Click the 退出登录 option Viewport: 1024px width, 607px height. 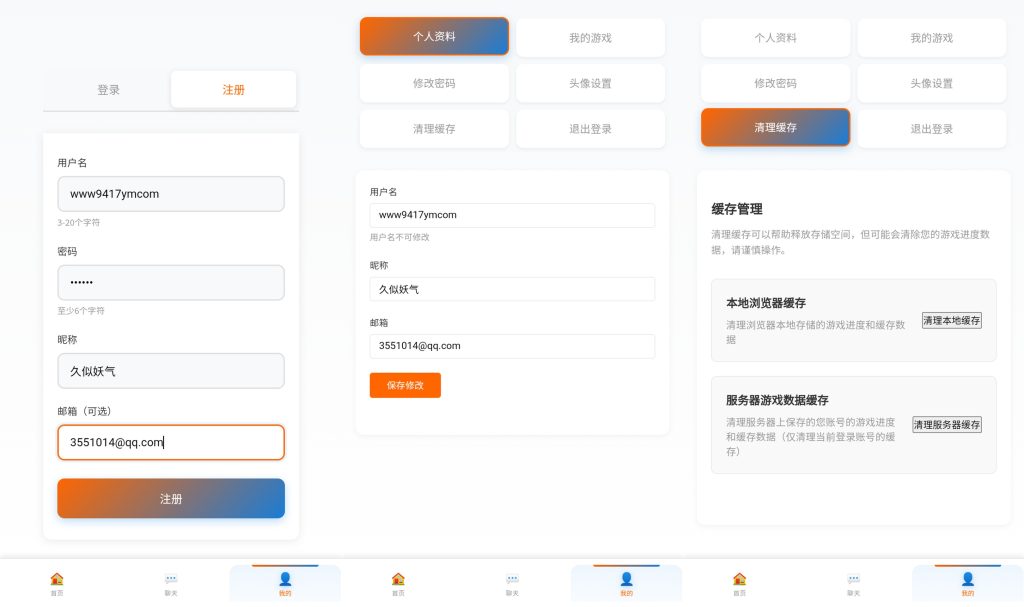click(x=590, y=128)
